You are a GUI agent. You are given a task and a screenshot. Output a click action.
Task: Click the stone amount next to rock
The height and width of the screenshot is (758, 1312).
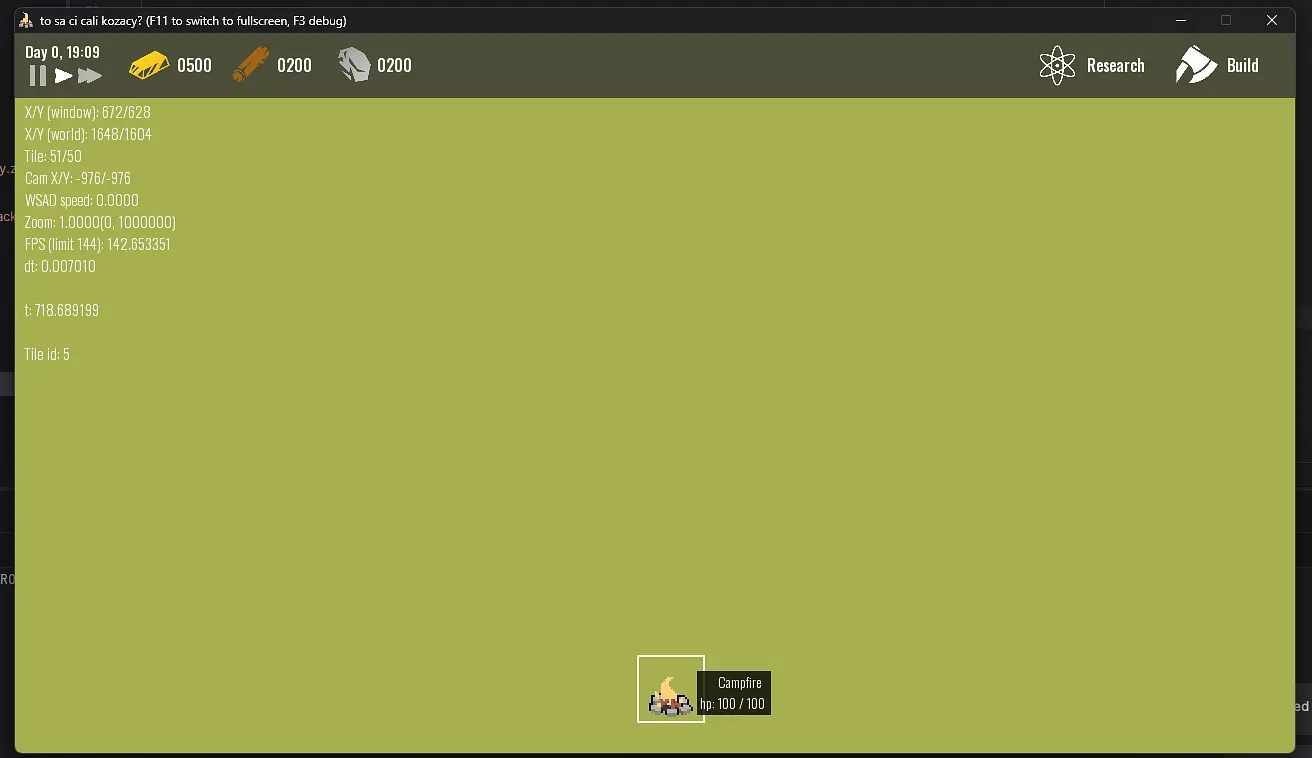[x=394, y=66]
